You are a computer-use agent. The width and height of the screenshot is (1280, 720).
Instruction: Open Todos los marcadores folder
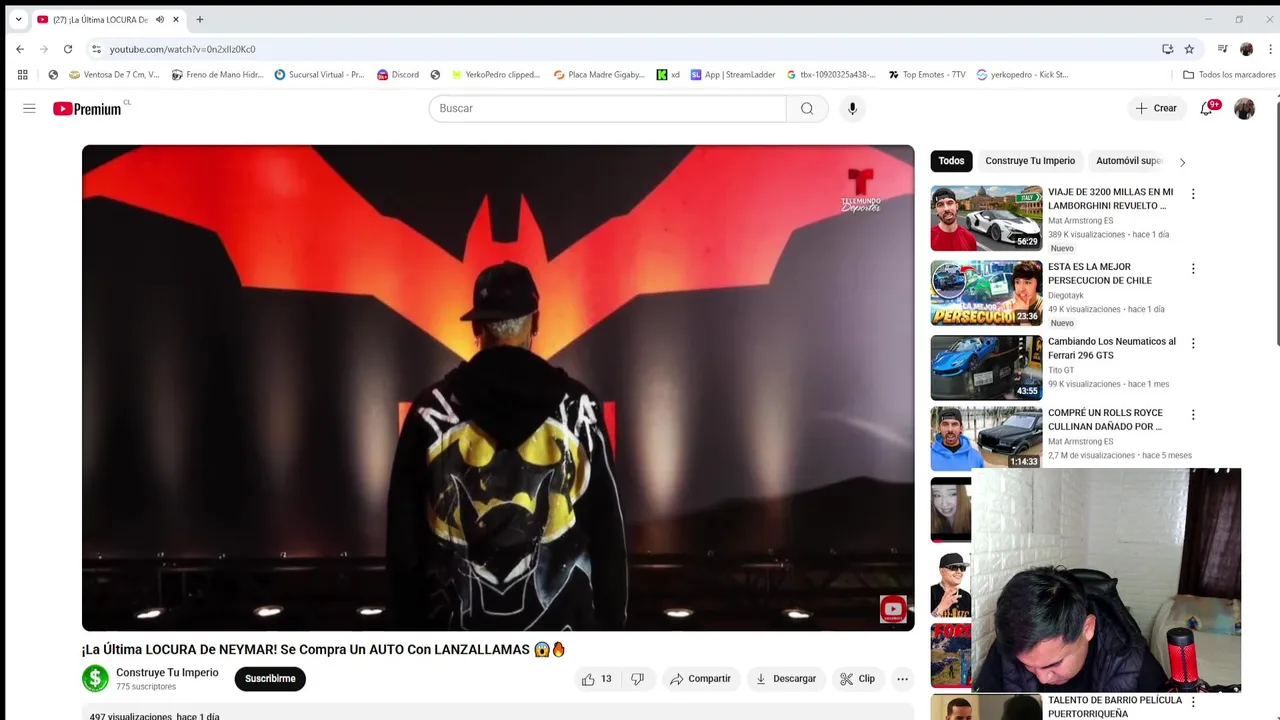coord(1229,74)
